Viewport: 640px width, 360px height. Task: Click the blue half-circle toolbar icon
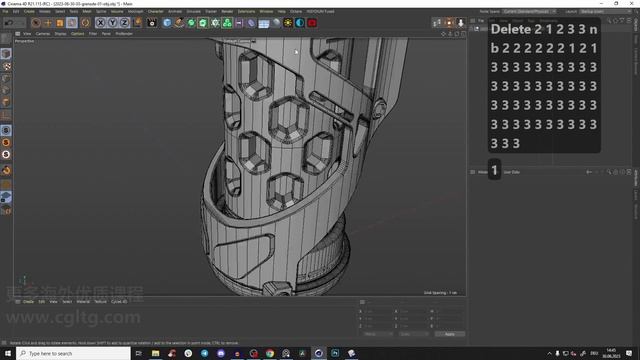point(300,23)
